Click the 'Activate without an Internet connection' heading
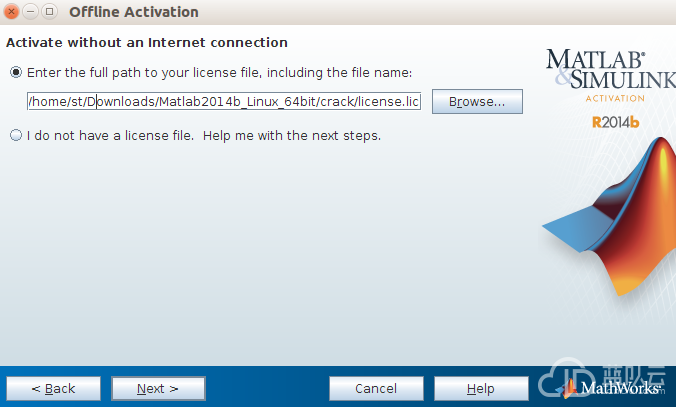 click(147, 43)
